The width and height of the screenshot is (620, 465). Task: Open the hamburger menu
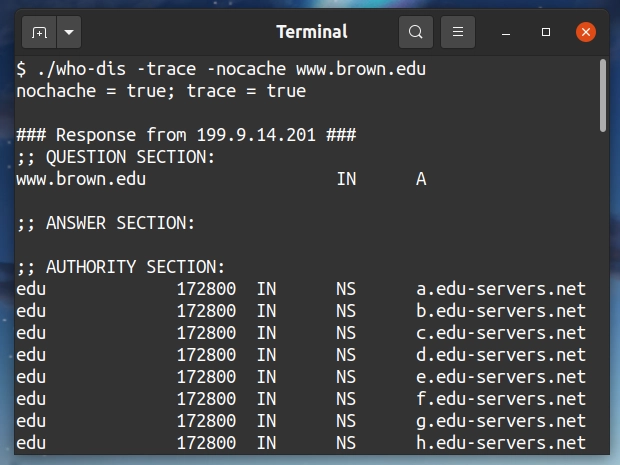point(459,32)
